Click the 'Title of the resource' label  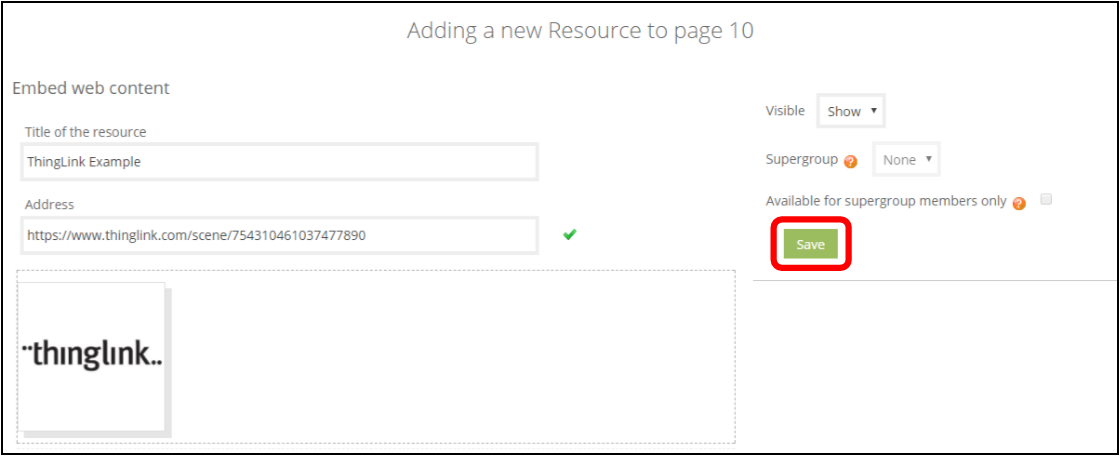85,132
